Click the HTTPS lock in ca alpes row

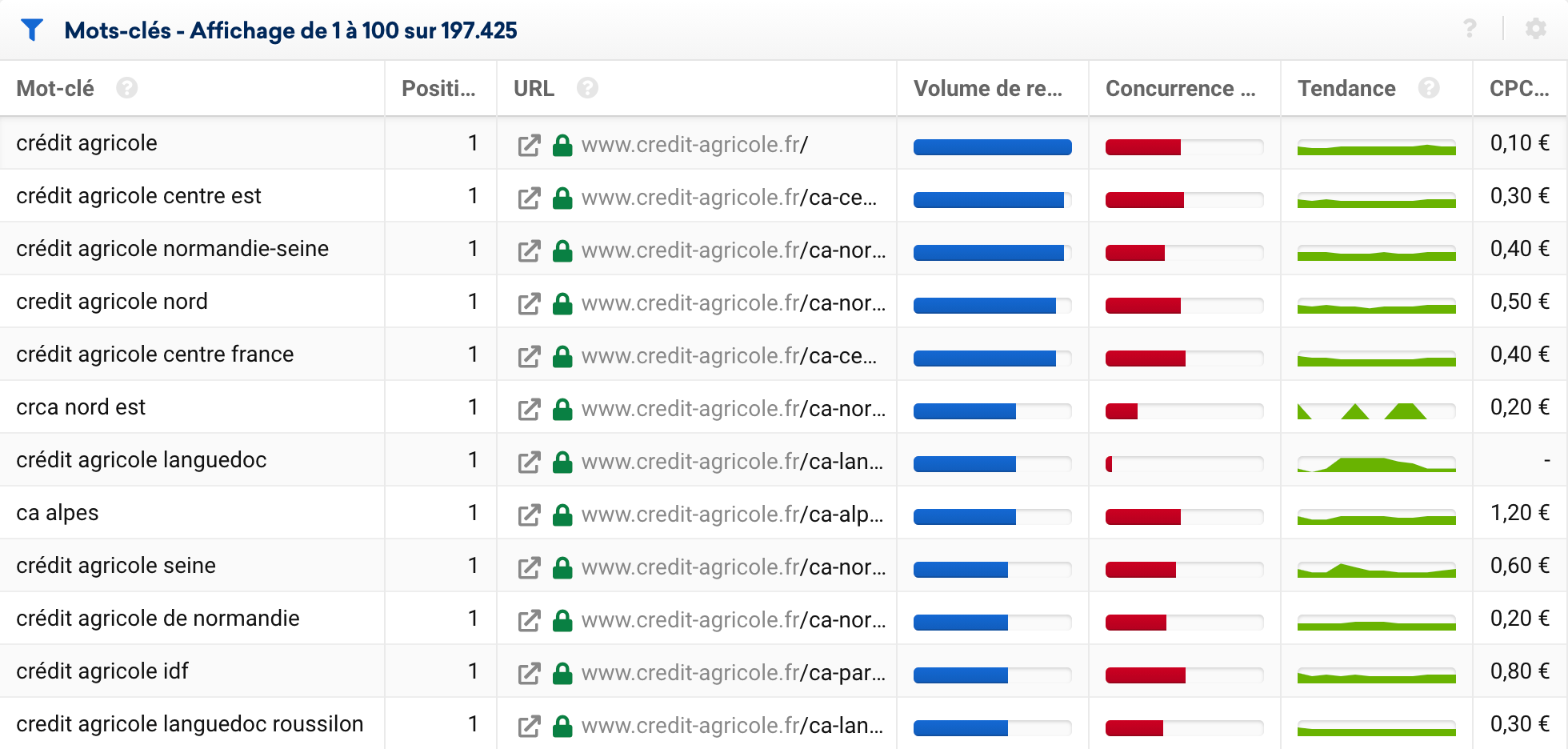coord(562,515)
